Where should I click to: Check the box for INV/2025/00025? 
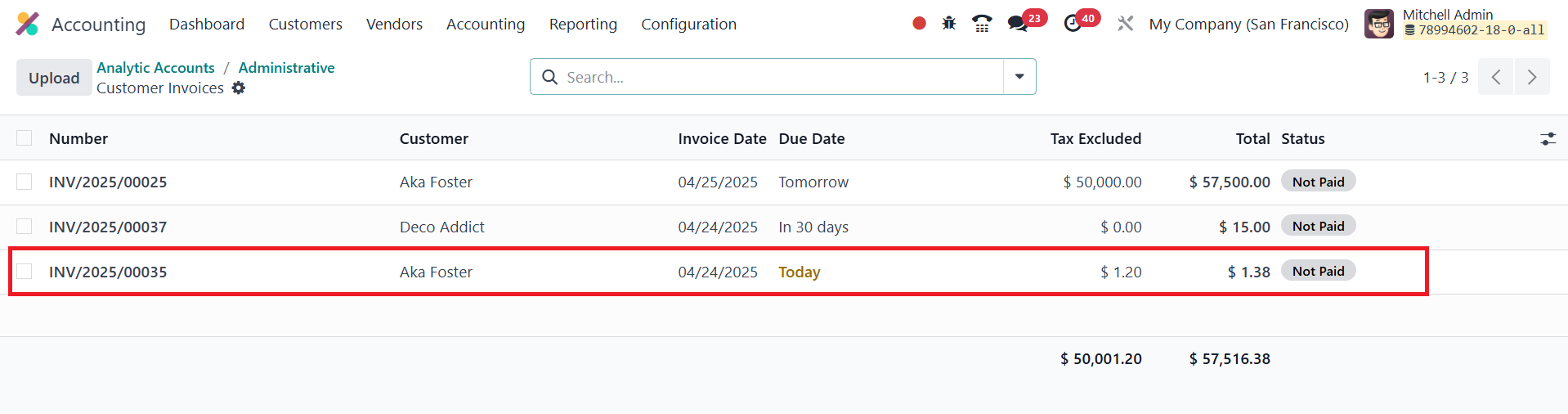(x=25, y=182)
